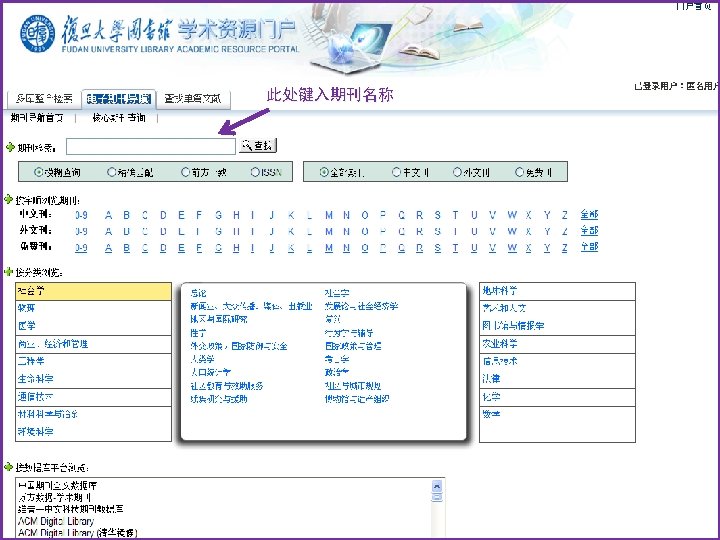Screen dimensions: 720x540
Task: Click the Fudan University round logo
Action: 37,34
